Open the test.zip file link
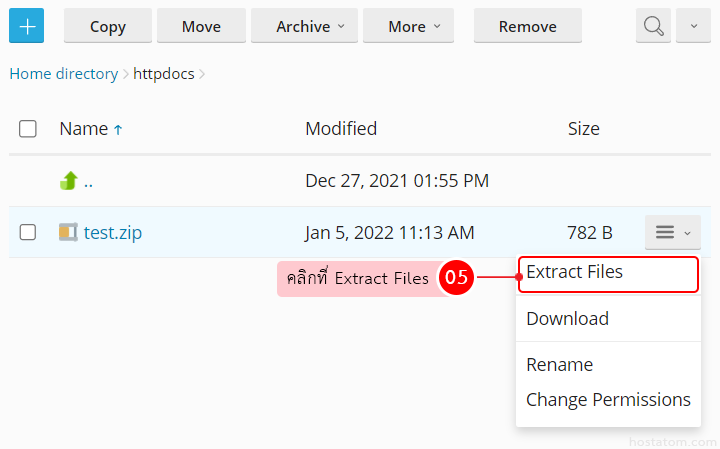720x449 pixels. [x=112, y=232]
